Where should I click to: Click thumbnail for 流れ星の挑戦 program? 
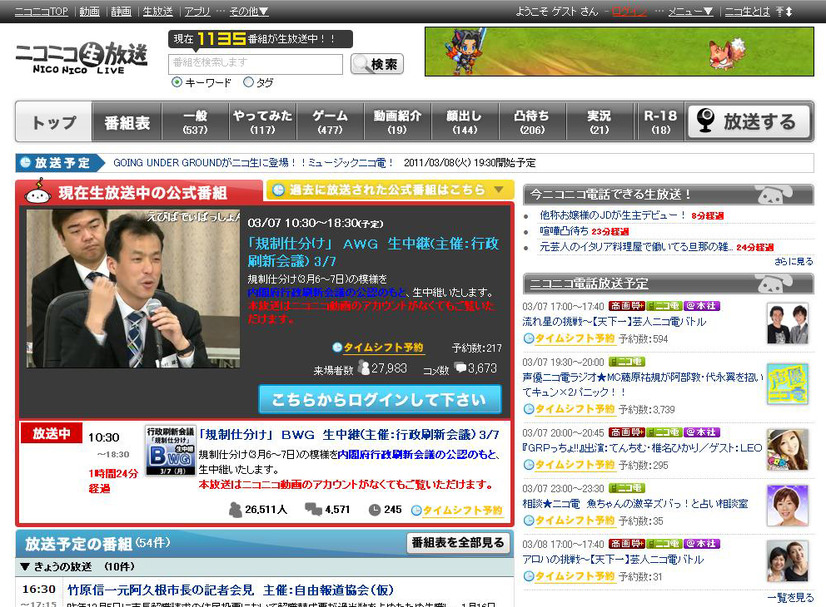tap(788, 324)
